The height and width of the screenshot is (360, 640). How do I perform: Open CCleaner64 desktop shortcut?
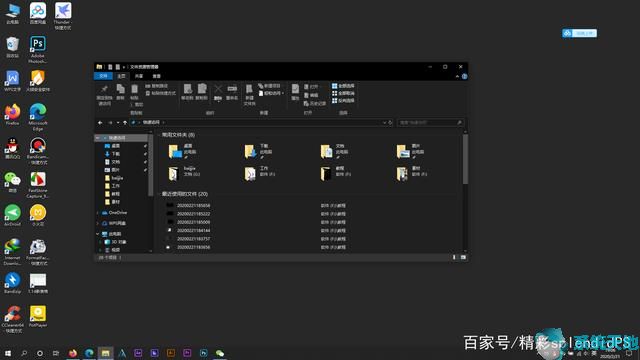[x=13, y=320]
